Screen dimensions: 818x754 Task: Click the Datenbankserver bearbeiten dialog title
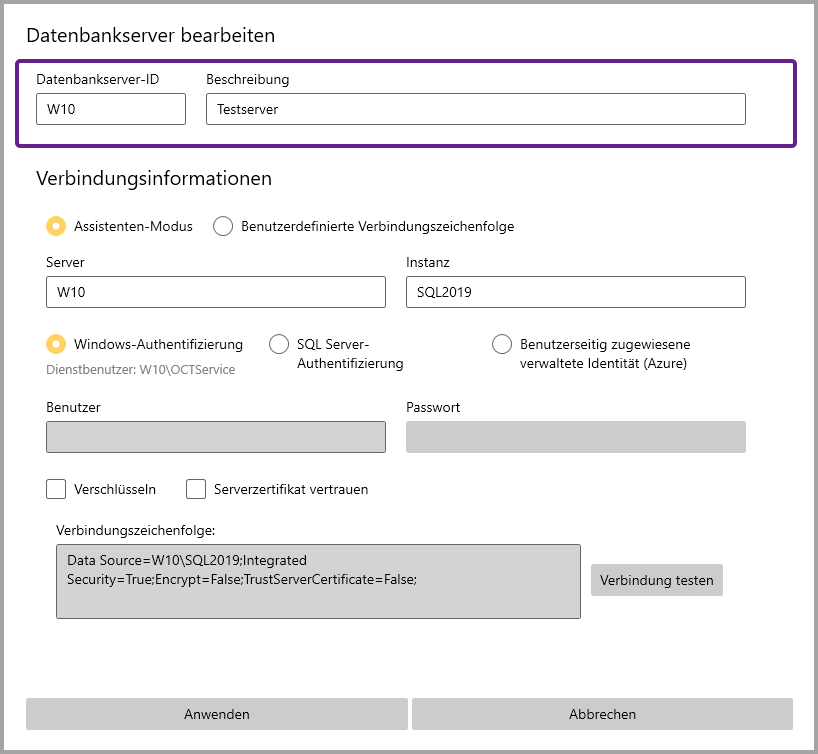click(150, 35)
